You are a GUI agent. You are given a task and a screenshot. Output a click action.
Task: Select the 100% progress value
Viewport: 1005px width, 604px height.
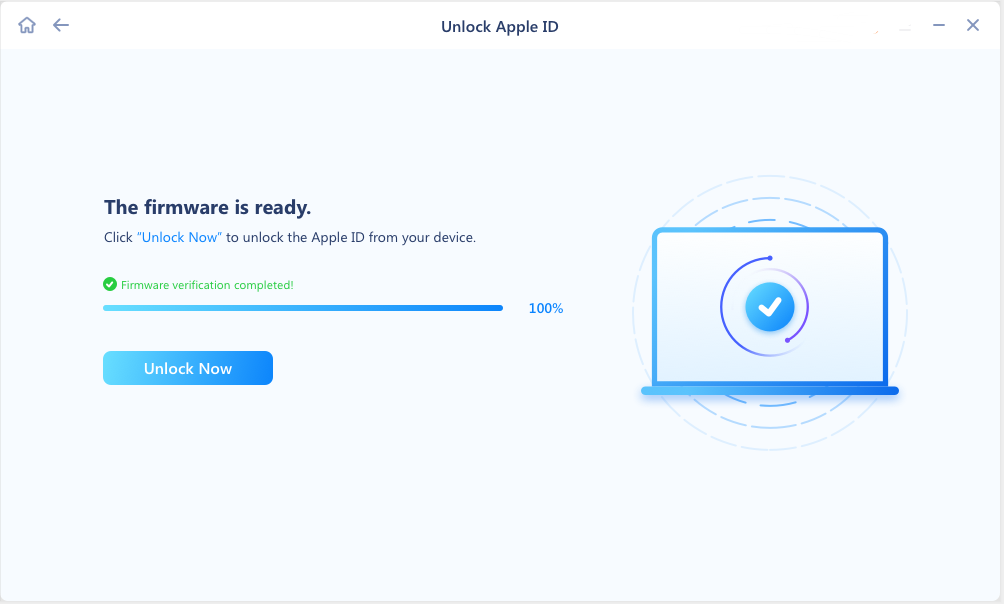545,308
